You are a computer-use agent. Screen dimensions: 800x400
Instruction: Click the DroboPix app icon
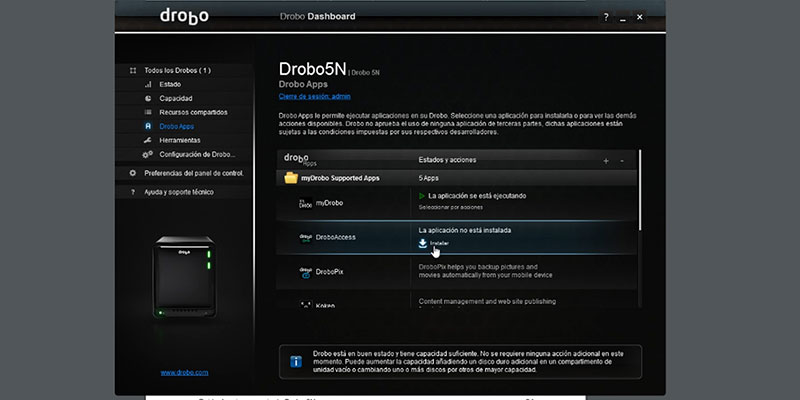point(305,272)
